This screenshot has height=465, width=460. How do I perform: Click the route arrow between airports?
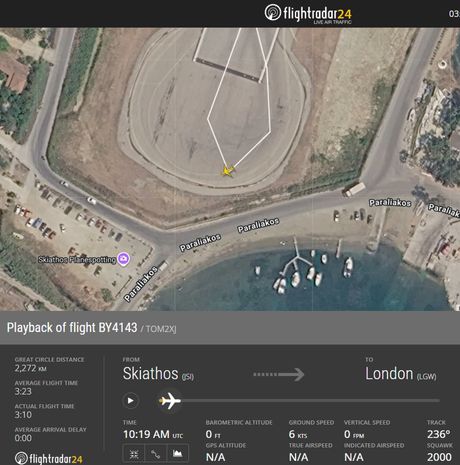pyautogui.click(x=279, y=374)
